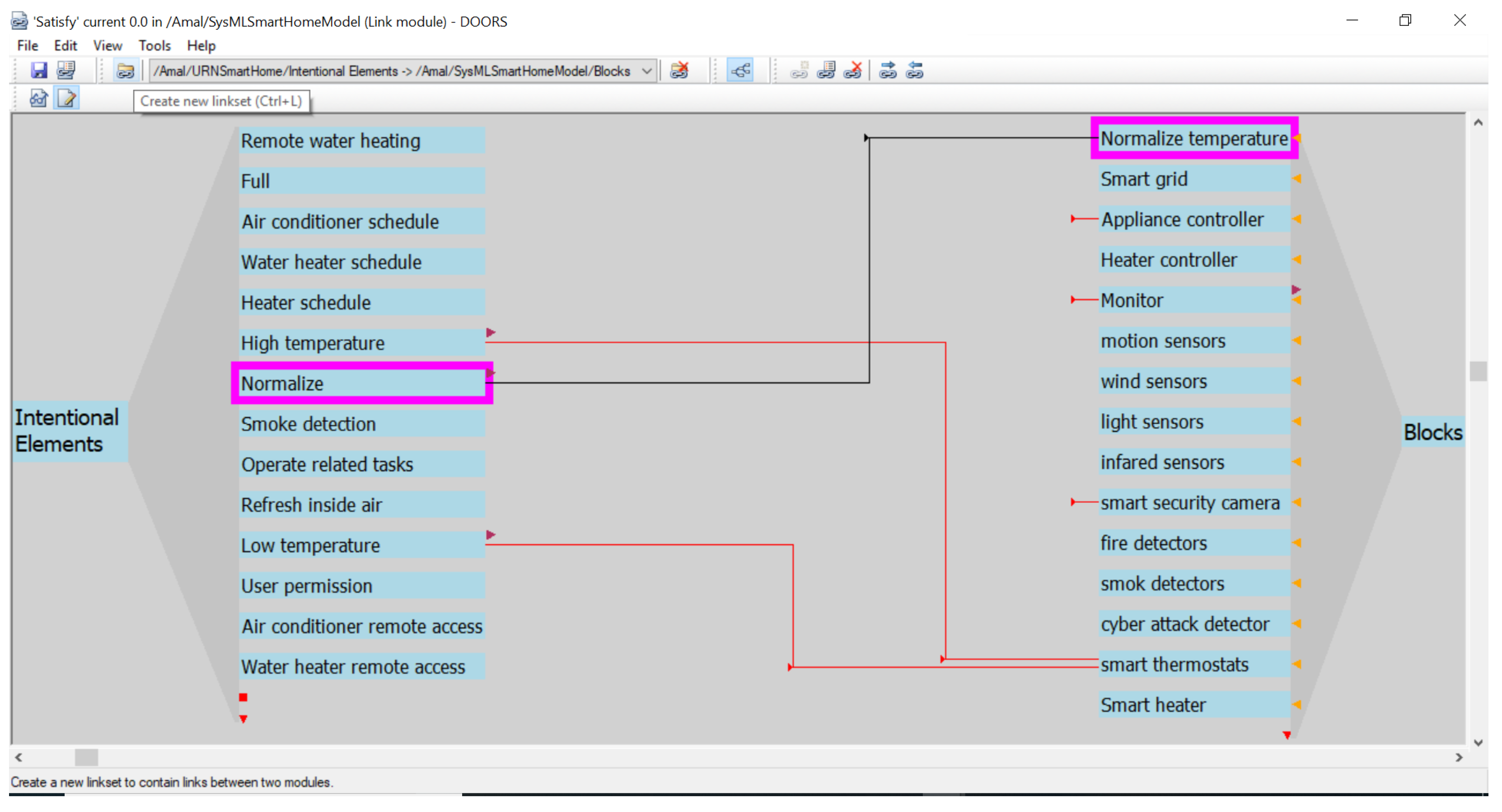
Task: Switch to read-only glasses mode icon
Action: [x=38, y=98]
